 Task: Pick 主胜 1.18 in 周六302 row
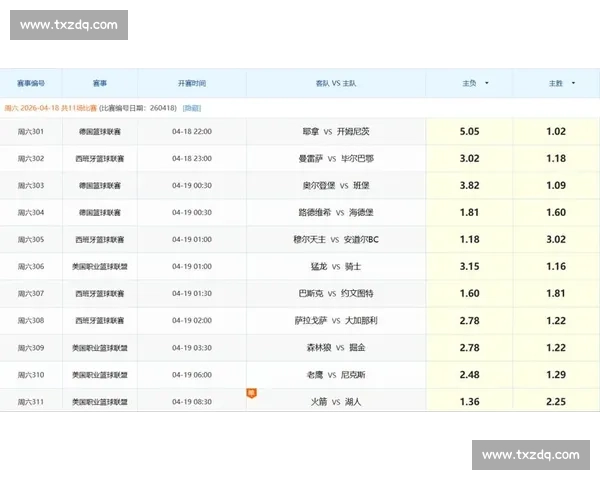click(x=556, y=158)
